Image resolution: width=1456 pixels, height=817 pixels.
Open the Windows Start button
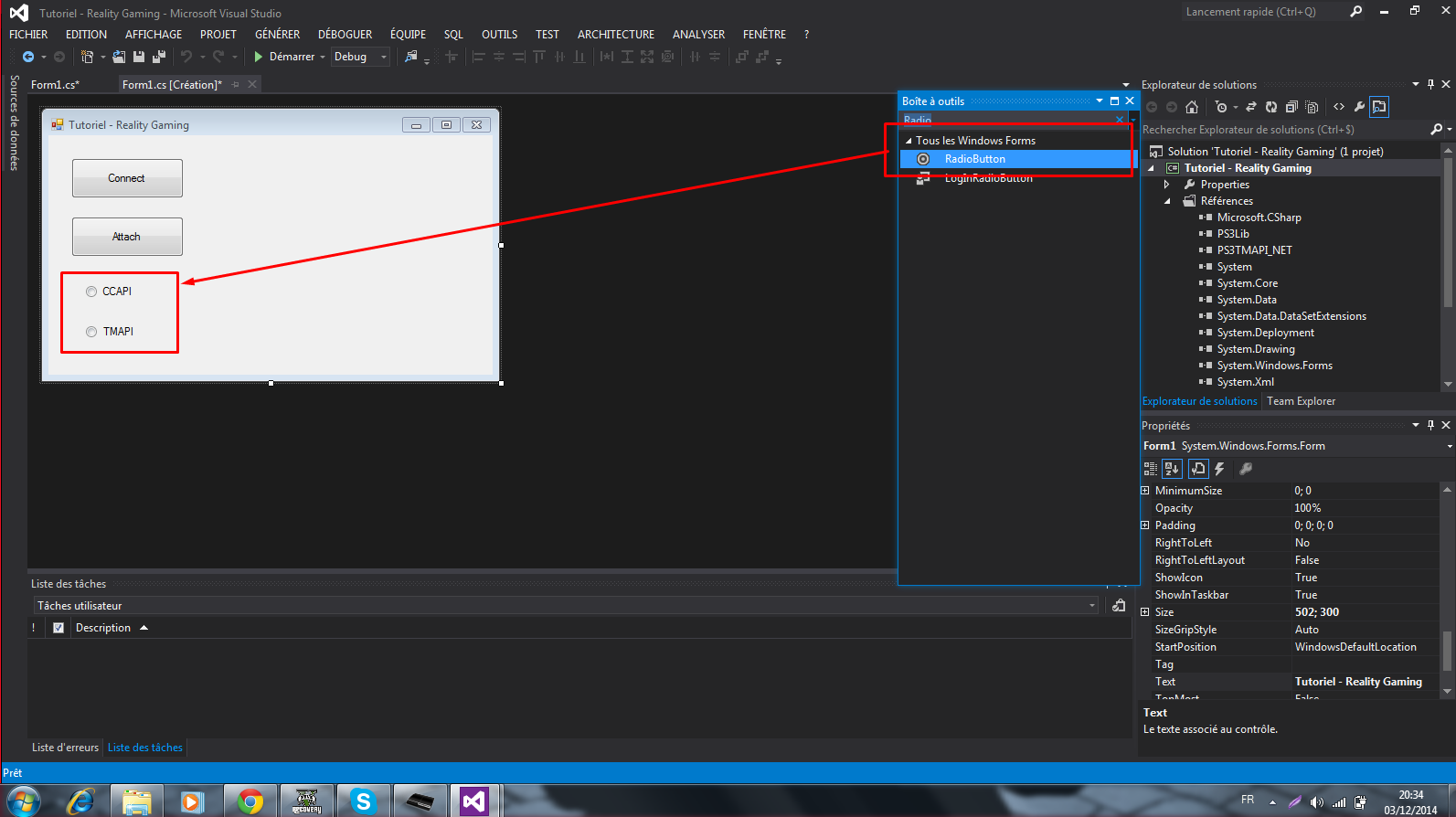[x=23, y=801]
